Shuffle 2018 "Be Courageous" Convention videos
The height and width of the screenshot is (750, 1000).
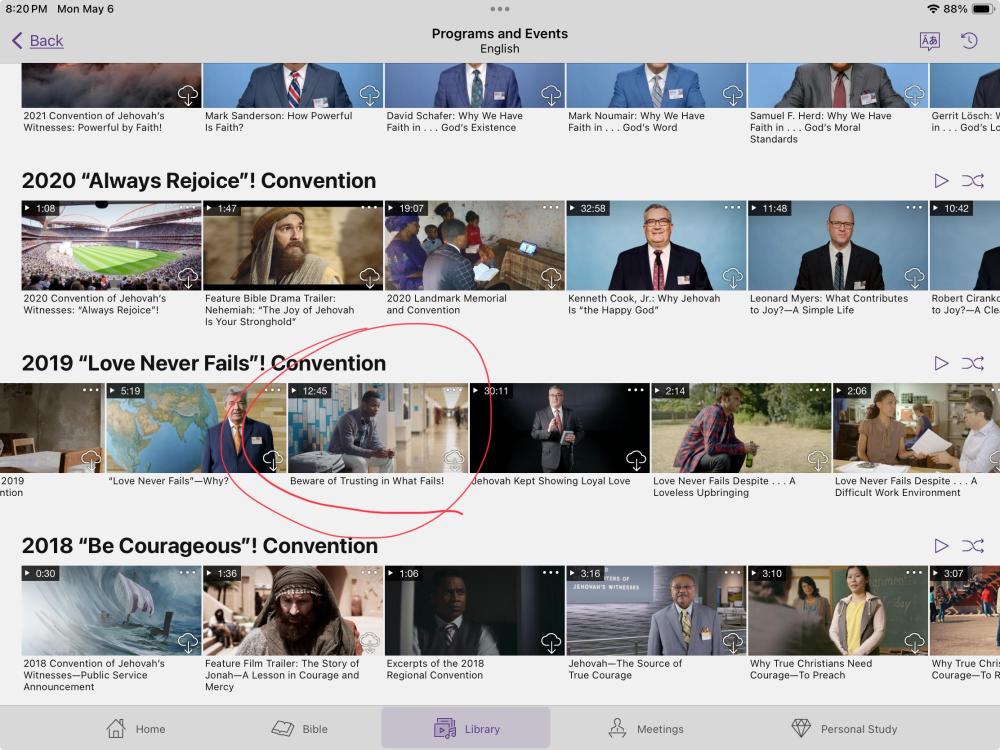point(972,546)
